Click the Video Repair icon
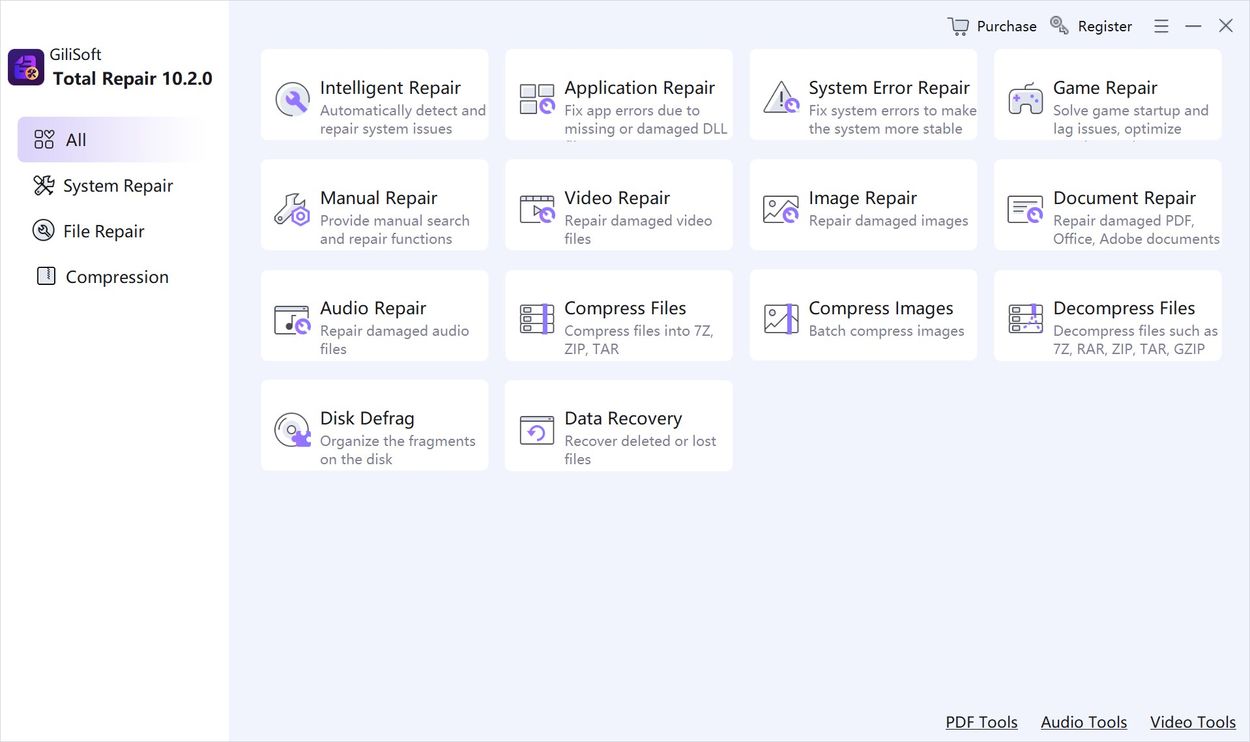Image resolution: width=1250 pixels, height=742 pixels. [x=537, y=209]
